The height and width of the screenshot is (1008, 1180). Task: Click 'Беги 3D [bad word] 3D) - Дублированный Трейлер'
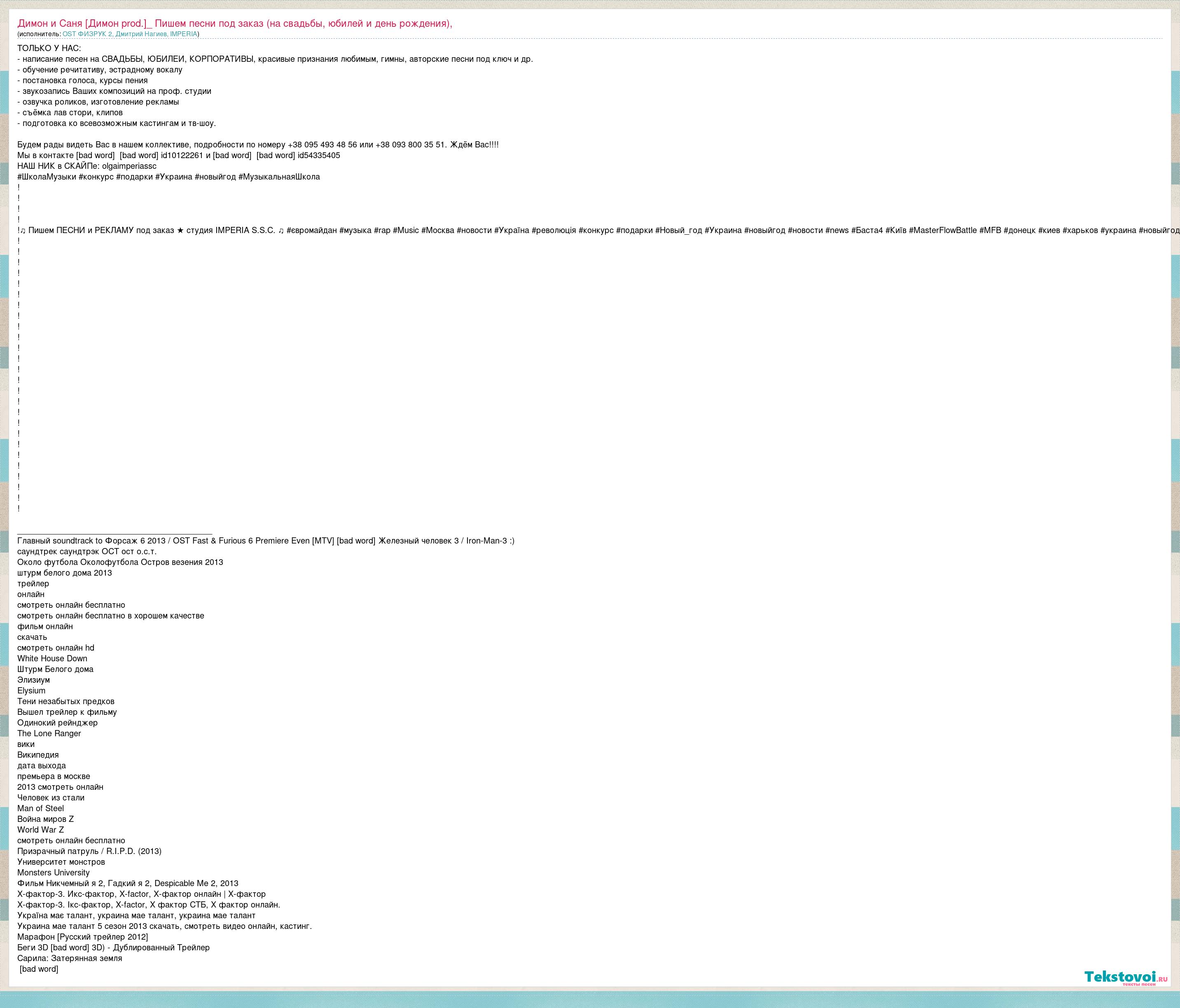point(113,948)
